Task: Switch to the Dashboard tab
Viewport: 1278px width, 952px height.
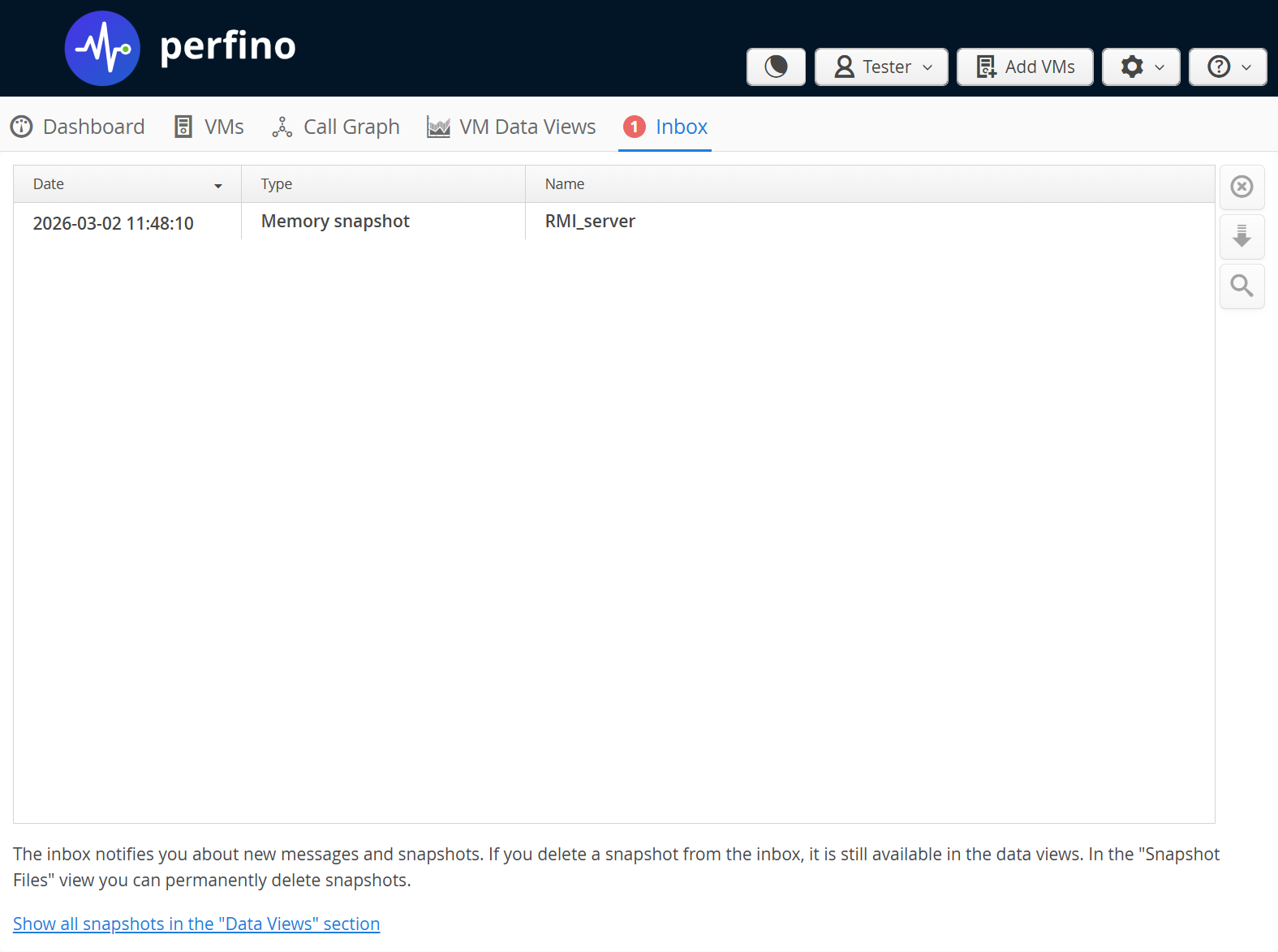Action: 78,127
